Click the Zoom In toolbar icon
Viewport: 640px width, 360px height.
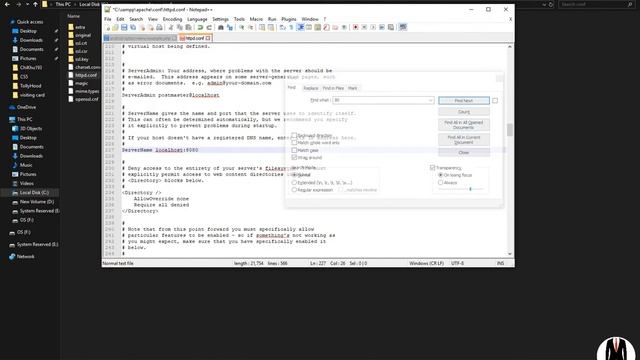(242, 27)
